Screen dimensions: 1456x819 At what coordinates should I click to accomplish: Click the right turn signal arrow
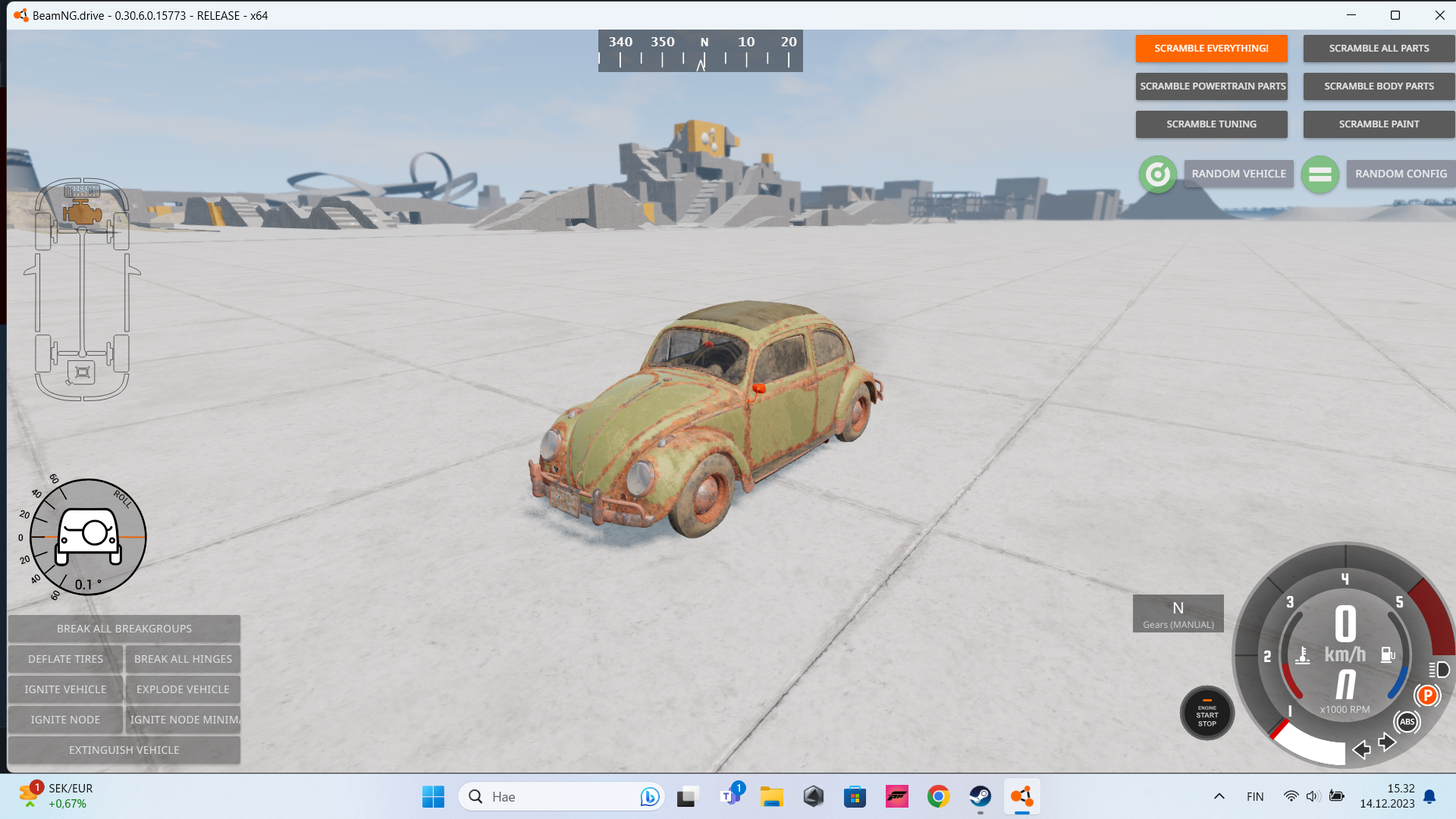click(1387, 742)
